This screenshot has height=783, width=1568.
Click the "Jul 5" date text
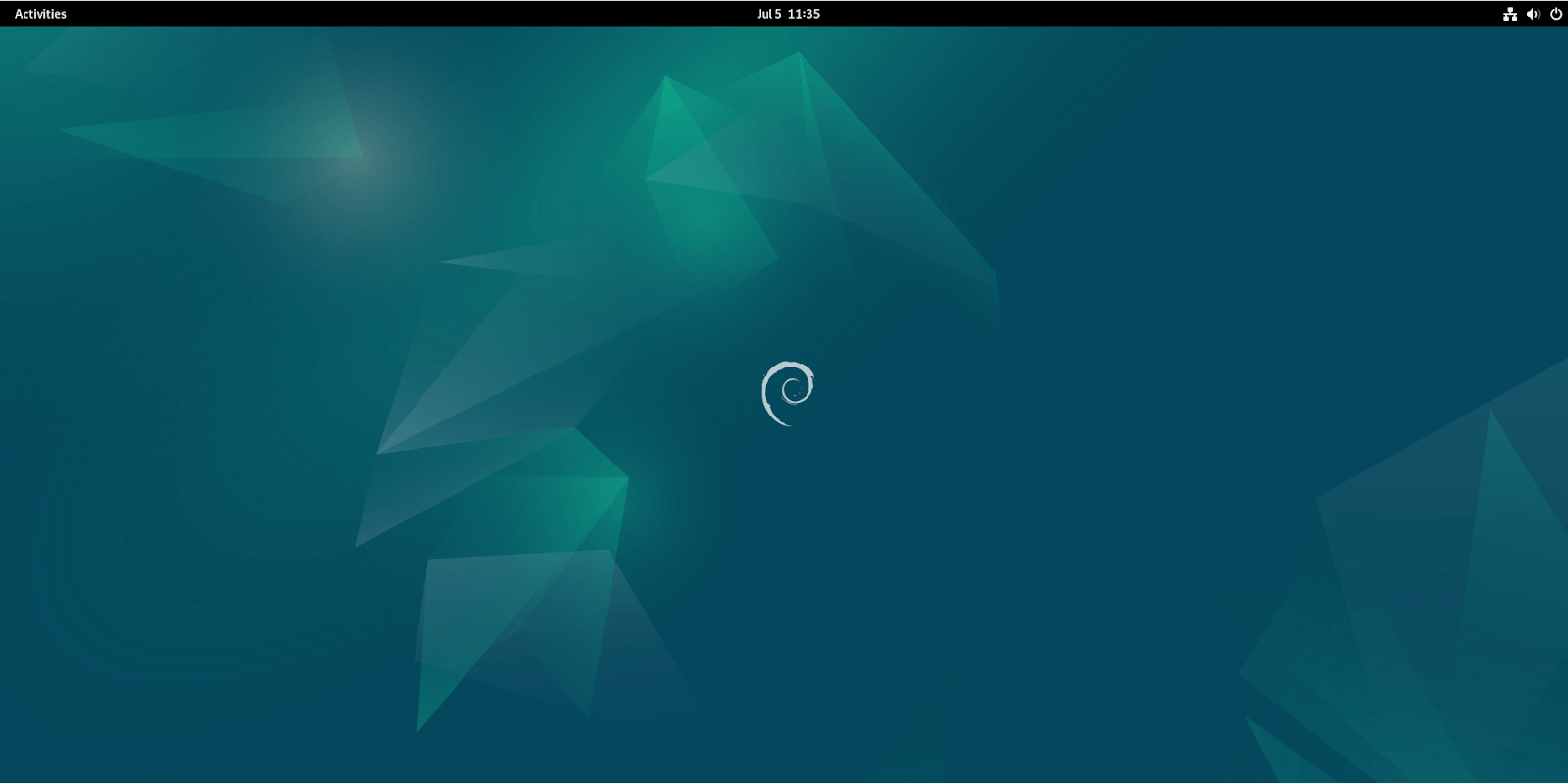[x=768, y=14]
